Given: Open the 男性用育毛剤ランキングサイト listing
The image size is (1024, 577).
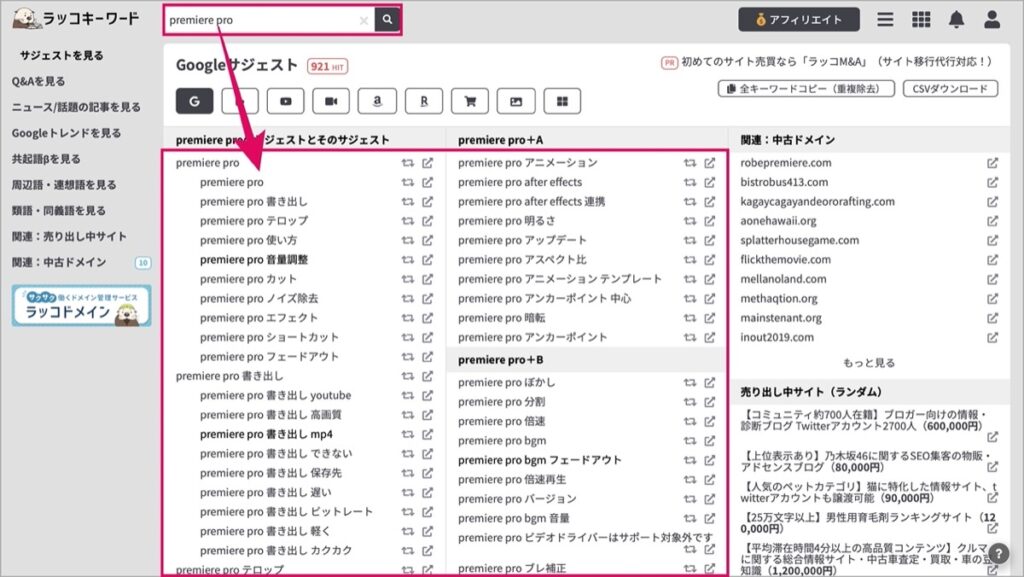Looking at the screenshot, I should pyautogui.click(x=869, y=523).
